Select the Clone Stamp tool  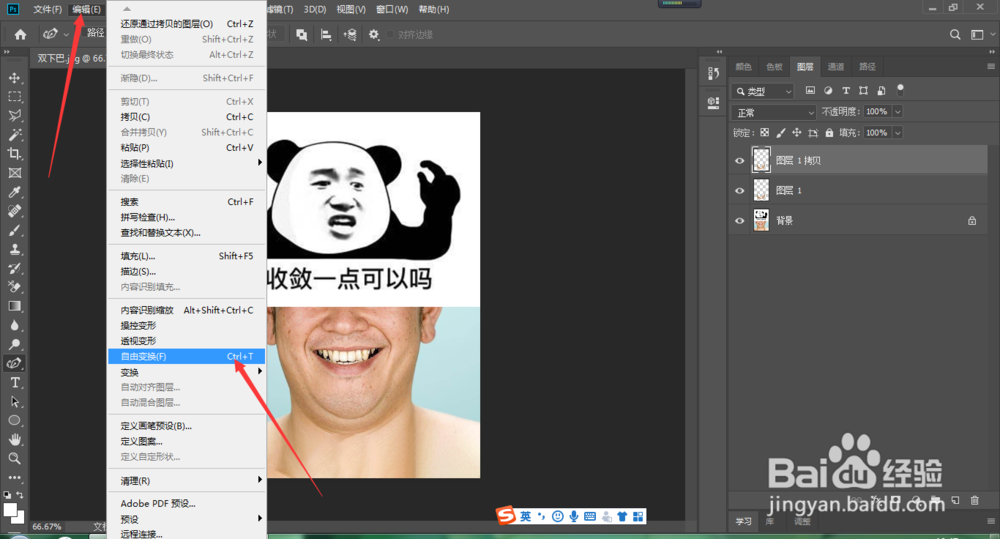[15, 249]
